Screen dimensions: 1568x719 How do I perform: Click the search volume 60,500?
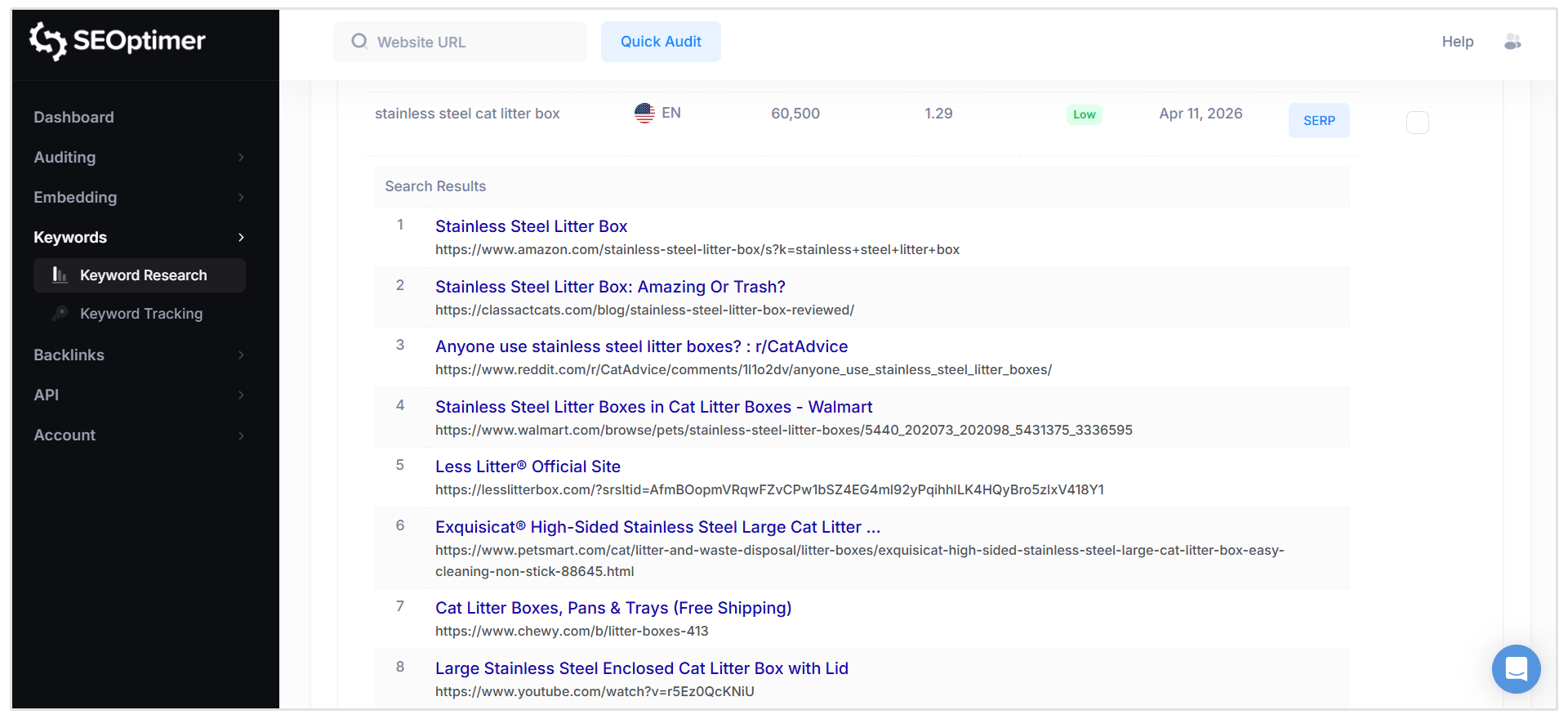[x=795, y=114]
